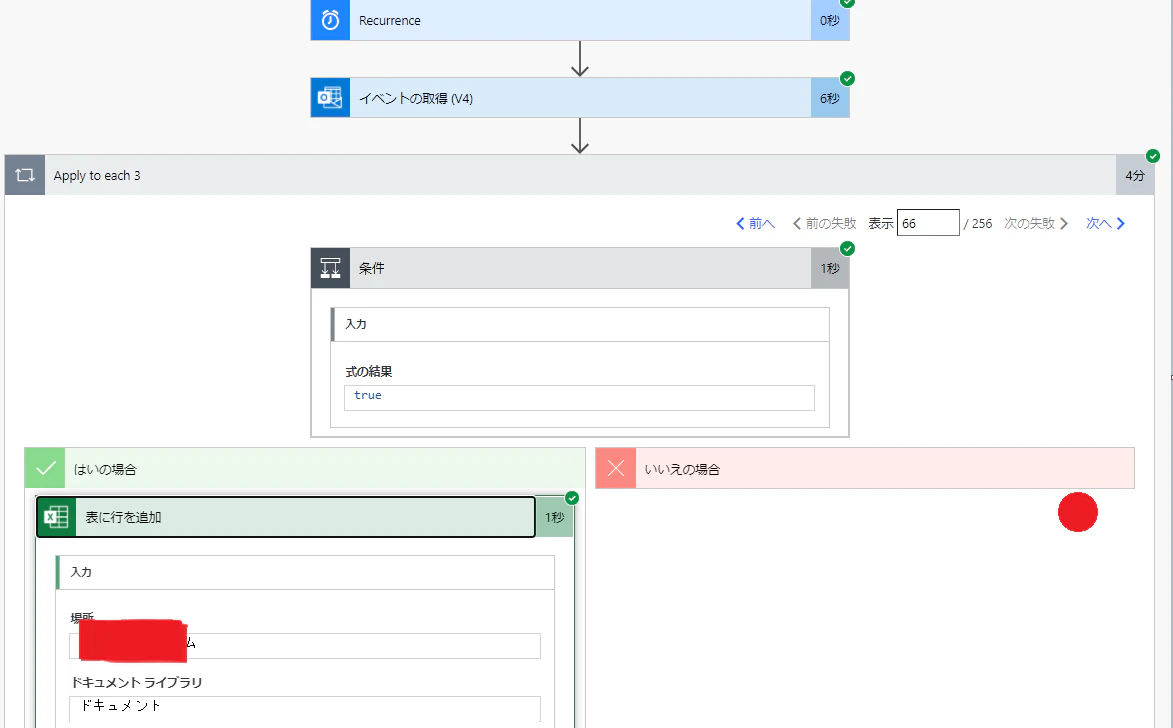1173x728 pixels.
Task: Go to previous iteration with 前へ
Action: tap(756, 223)
